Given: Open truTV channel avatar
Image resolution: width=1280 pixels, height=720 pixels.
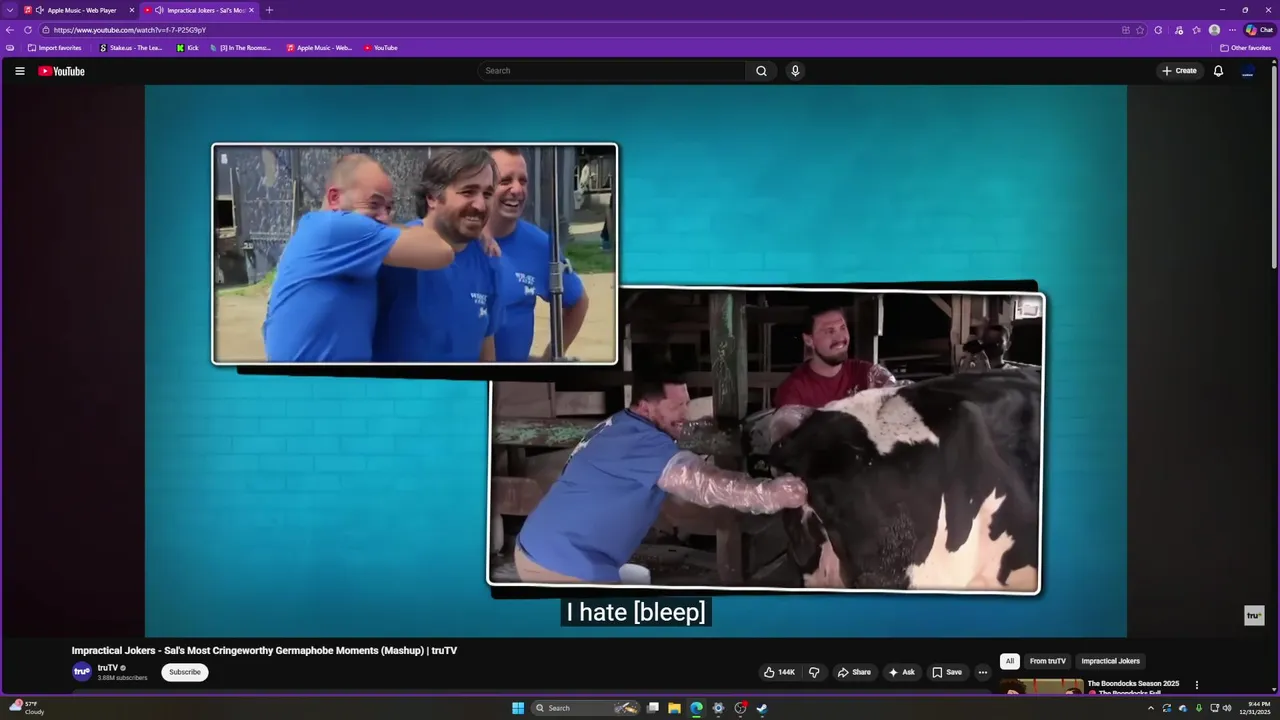Looking at the screenshot, I should tap(82, 672).
